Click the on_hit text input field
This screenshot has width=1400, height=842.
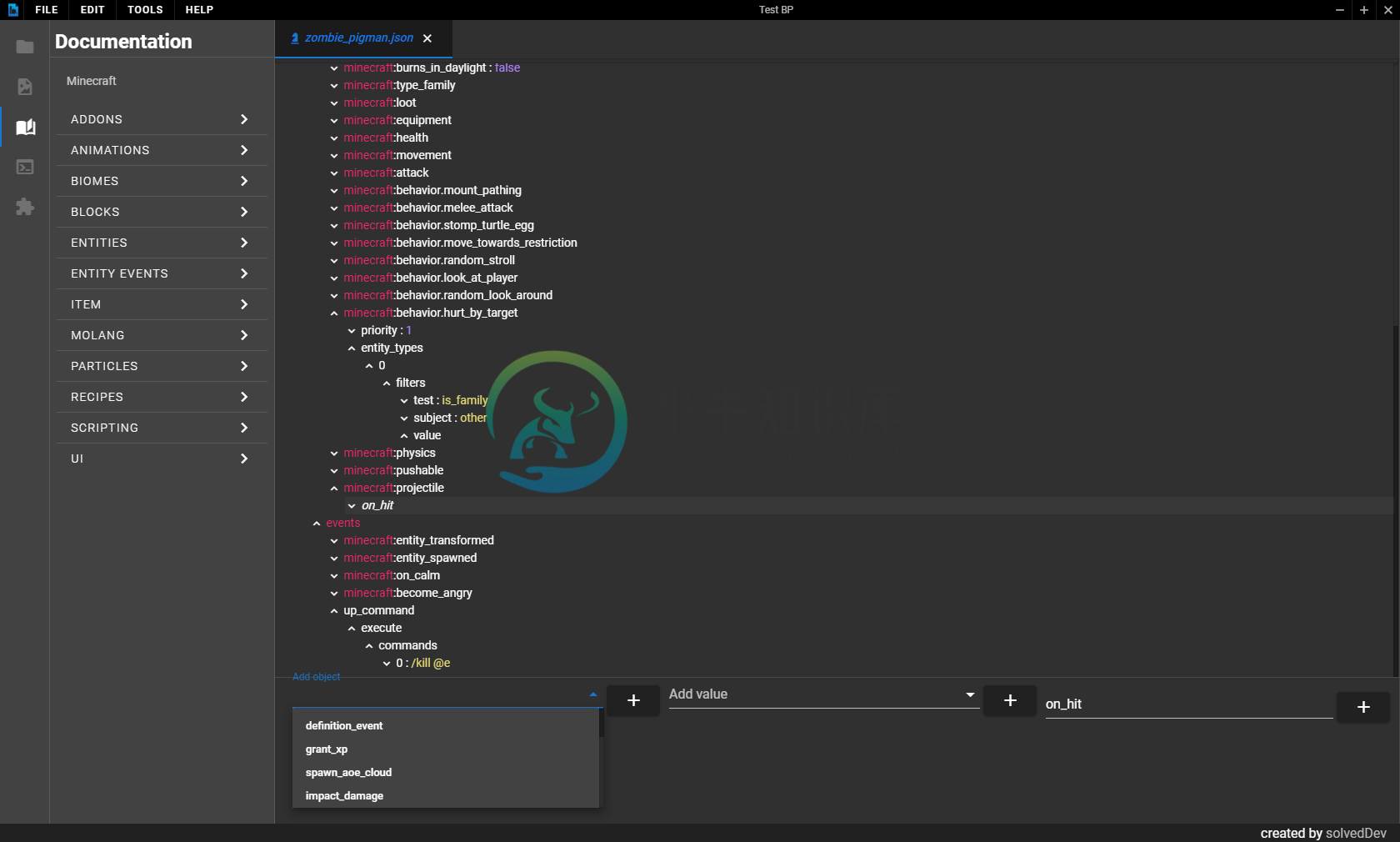click(x=1189, y=704)
